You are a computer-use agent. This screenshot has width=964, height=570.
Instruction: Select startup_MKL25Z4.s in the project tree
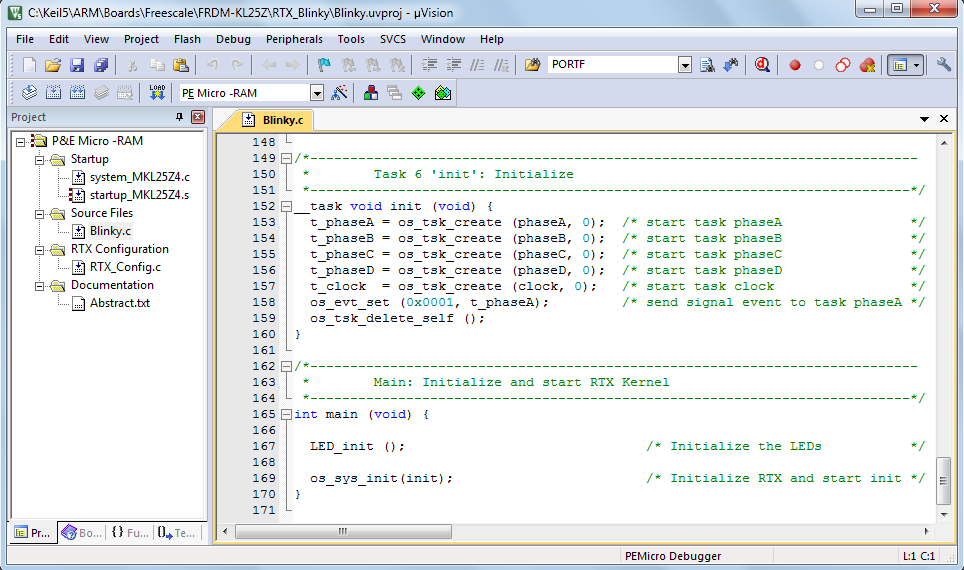[x=139, y=195]
